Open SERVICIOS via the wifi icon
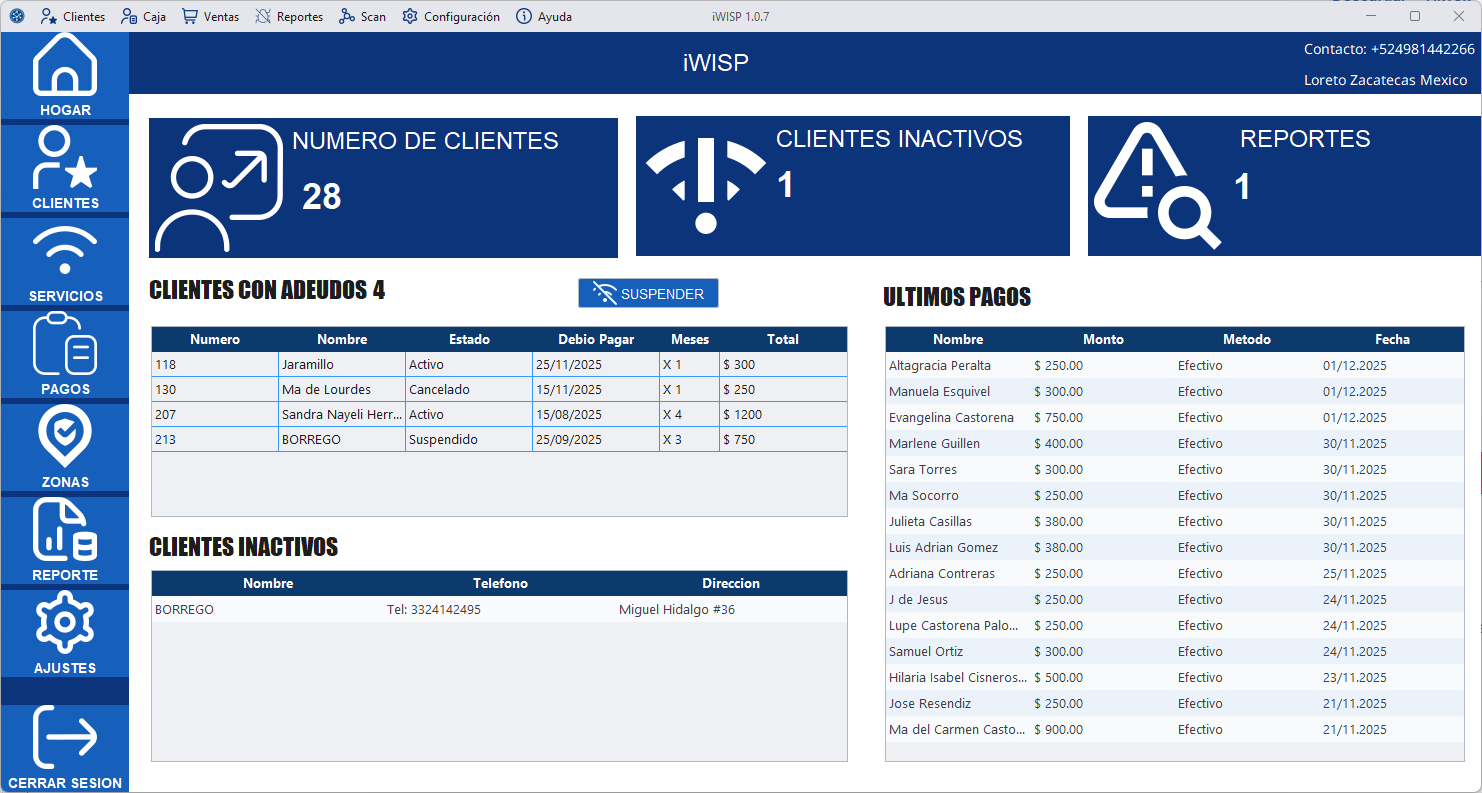The width and height of the screenshot is (1482, 793). pos(64,250)
